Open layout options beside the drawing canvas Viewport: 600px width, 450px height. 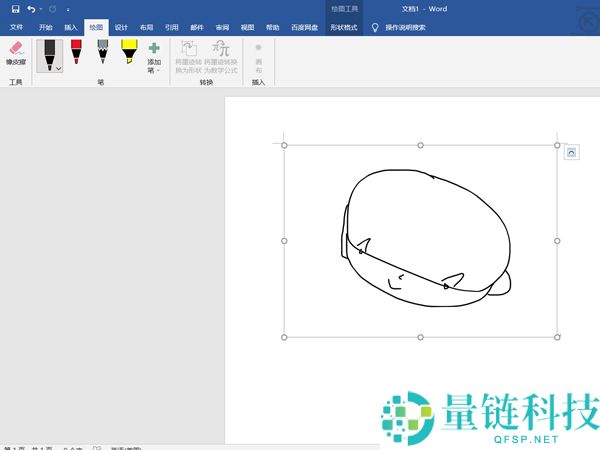pos(570,152)
